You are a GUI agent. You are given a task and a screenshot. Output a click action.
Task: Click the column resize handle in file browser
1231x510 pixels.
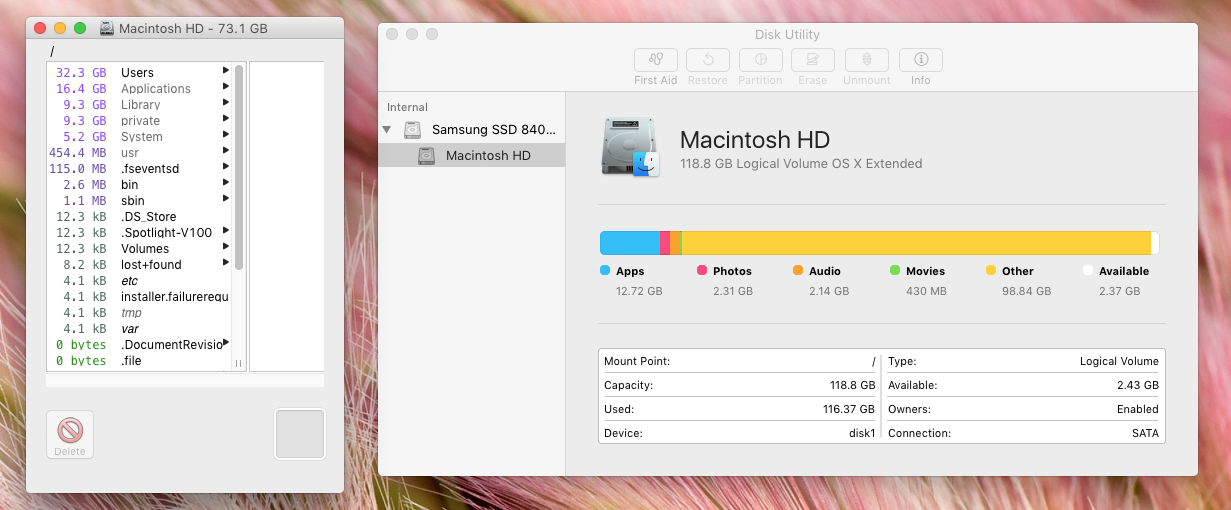coord(239,363)
